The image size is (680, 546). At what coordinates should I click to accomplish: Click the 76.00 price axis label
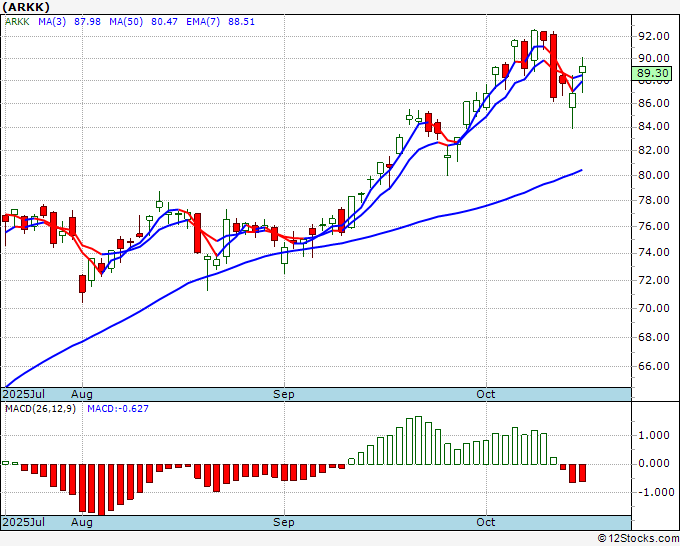pyautogui.click(x=654, y=226)
